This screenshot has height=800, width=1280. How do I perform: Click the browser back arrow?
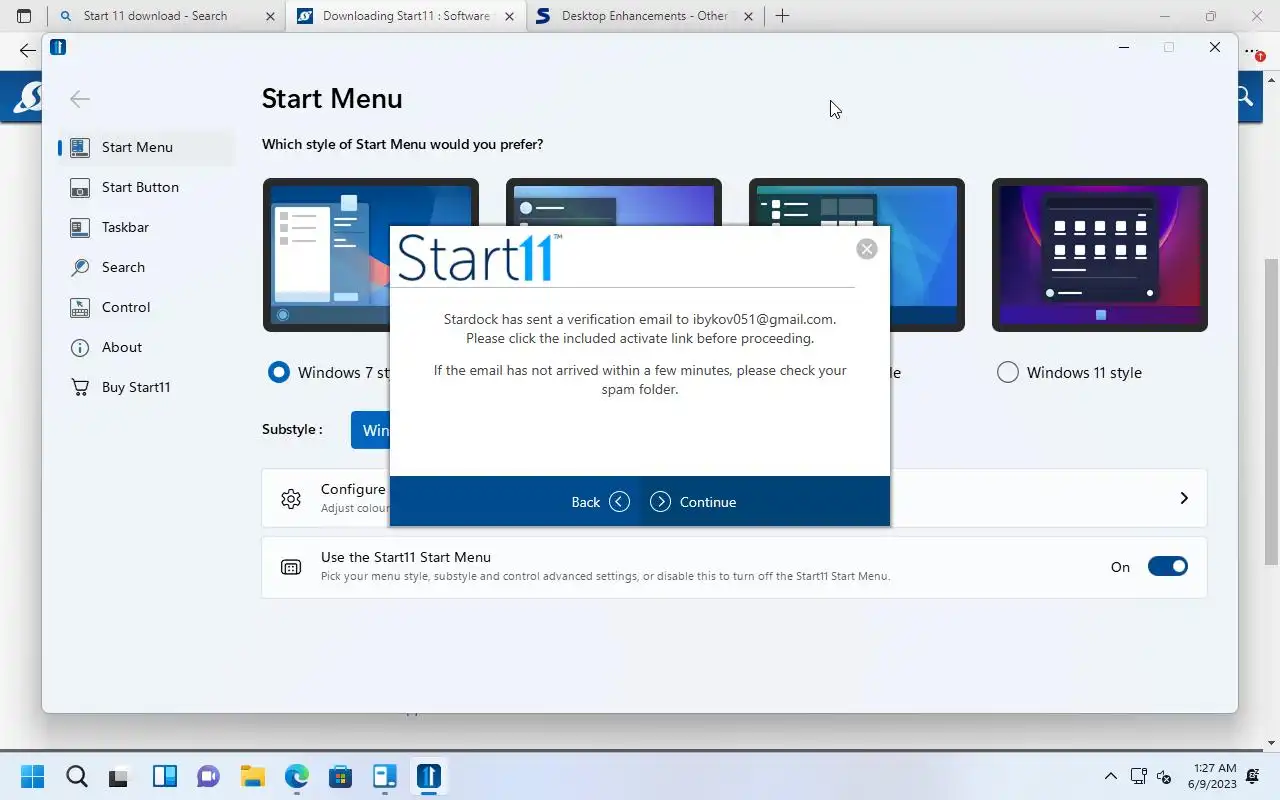pyautogui.click(x=28, y=51)
